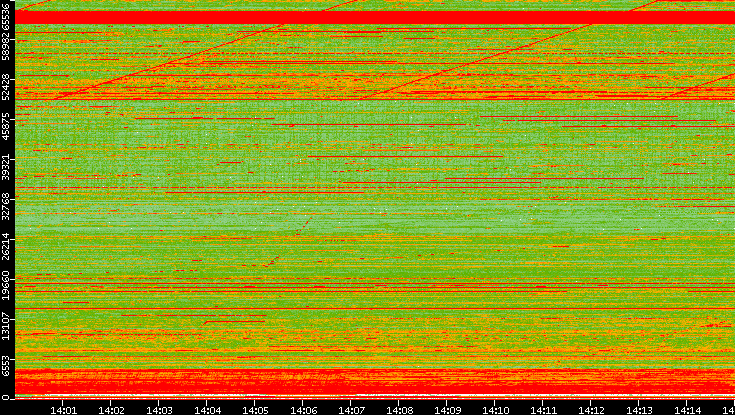Click the 14:09 time axis label

(x=446, y=410)
